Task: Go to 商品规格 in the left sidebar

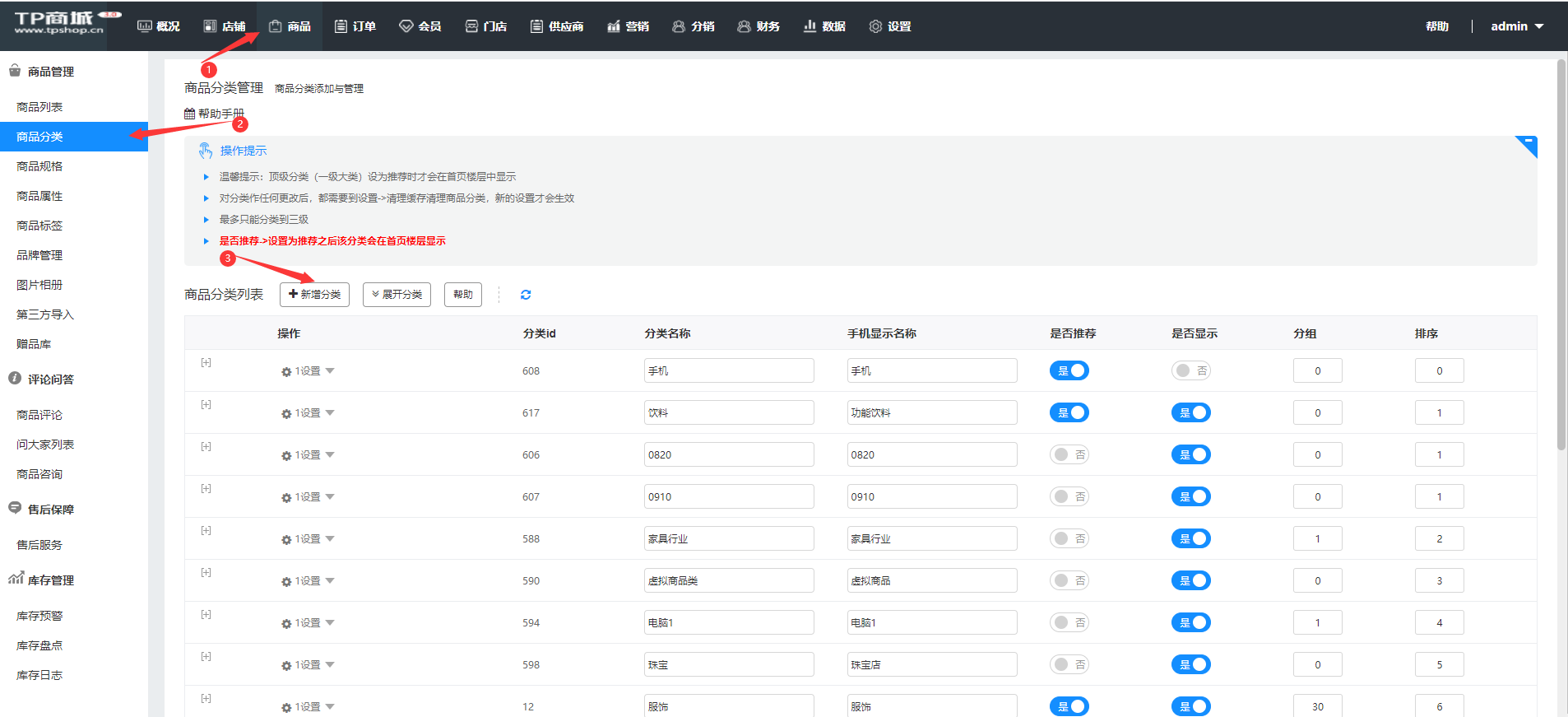Action: pyautogui.click(x=39, y=166)
